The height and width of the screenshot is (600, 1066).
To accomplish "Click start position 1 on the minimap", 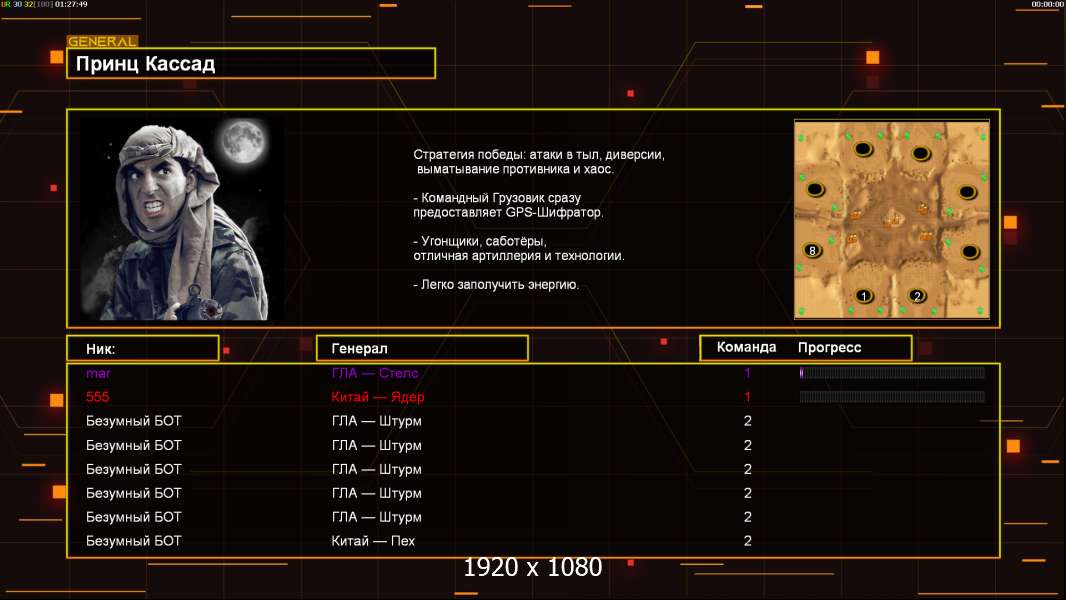I will coord(864,296).
